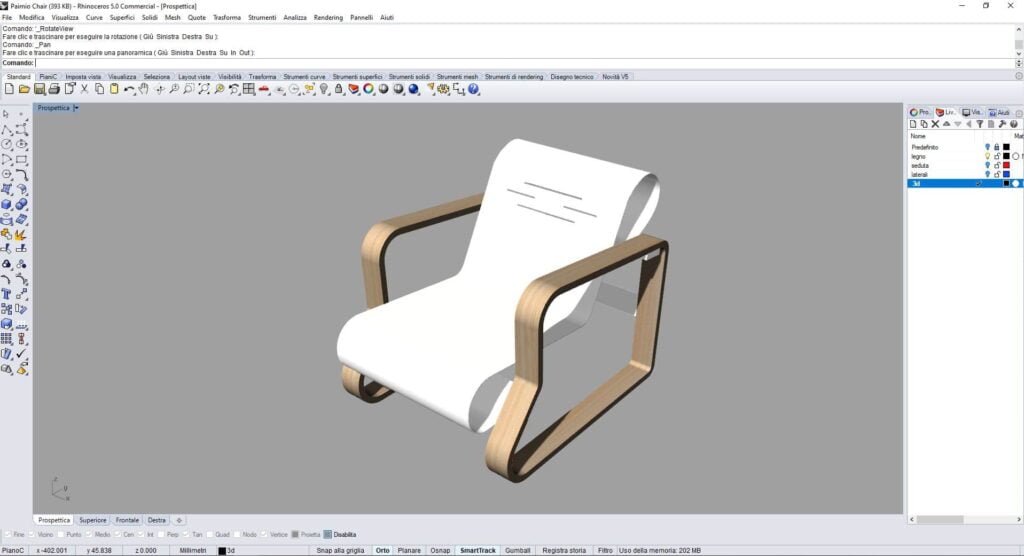The width and height of the screenshot is (1024, 556).
Task: Click the Print icon in Standard toolbar
Action: click(x=54, y=90)
